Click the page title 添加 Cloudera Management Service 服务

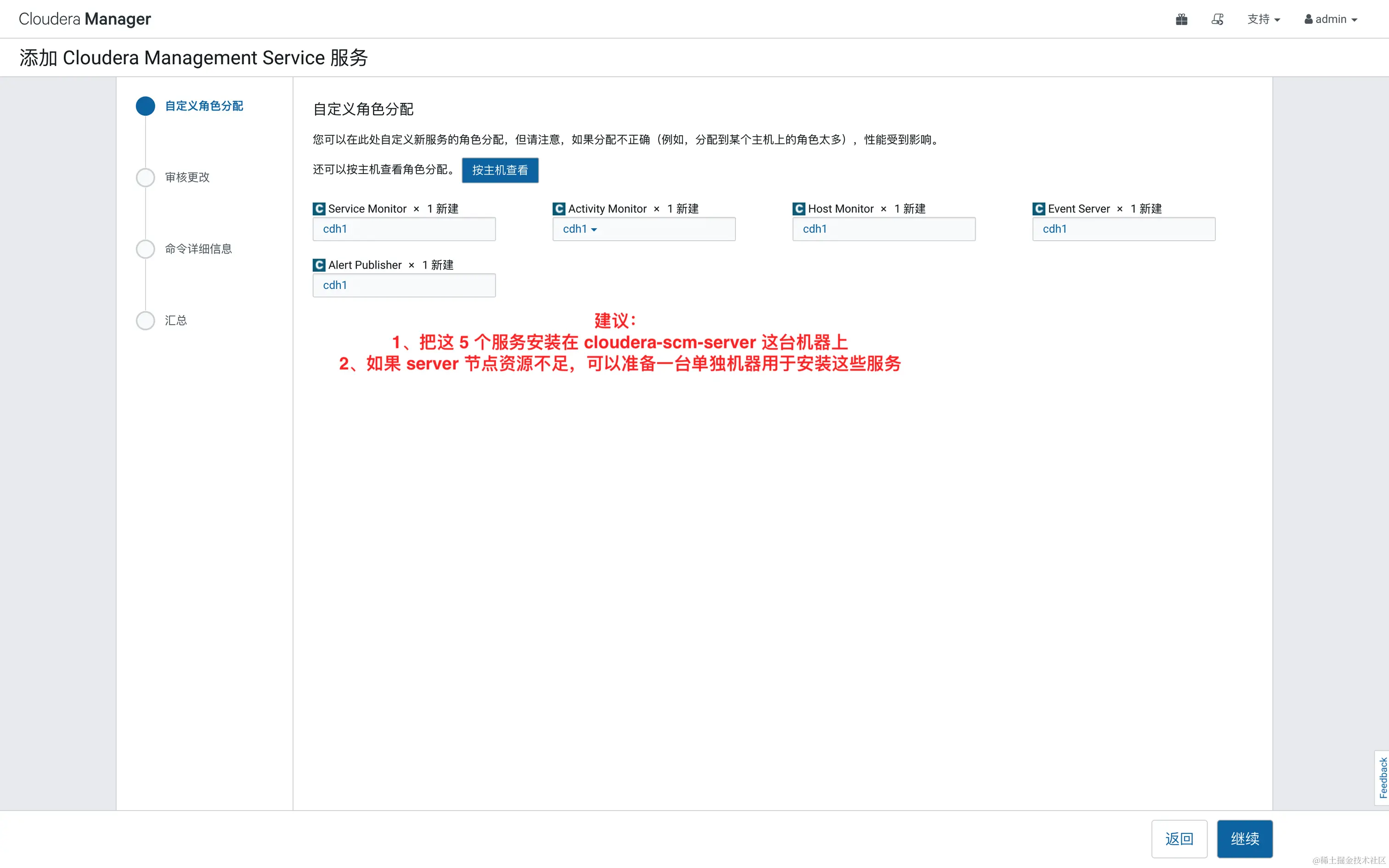pos(193,57)
